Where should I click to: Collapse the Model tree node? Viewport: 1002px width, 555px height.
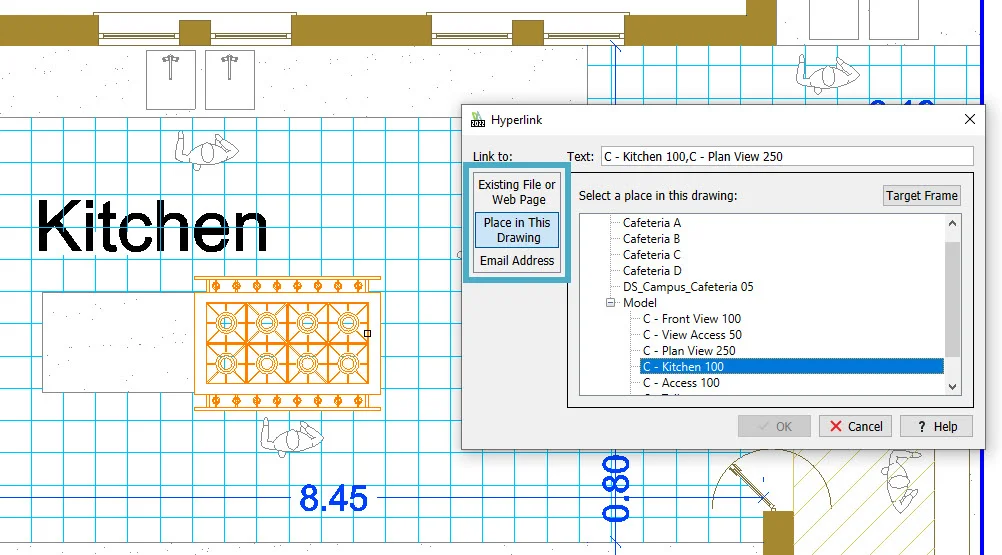tap(611, 303)
